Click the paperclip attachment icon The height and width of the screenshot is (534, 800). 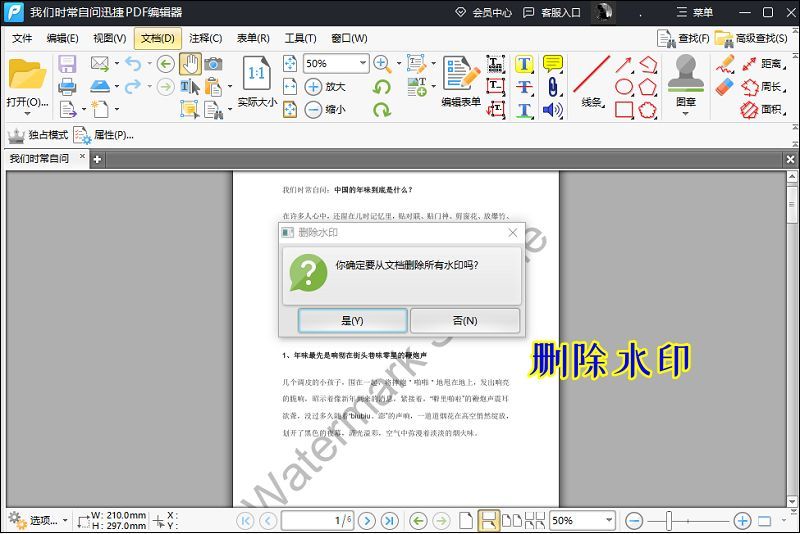(x=553, y=87)
